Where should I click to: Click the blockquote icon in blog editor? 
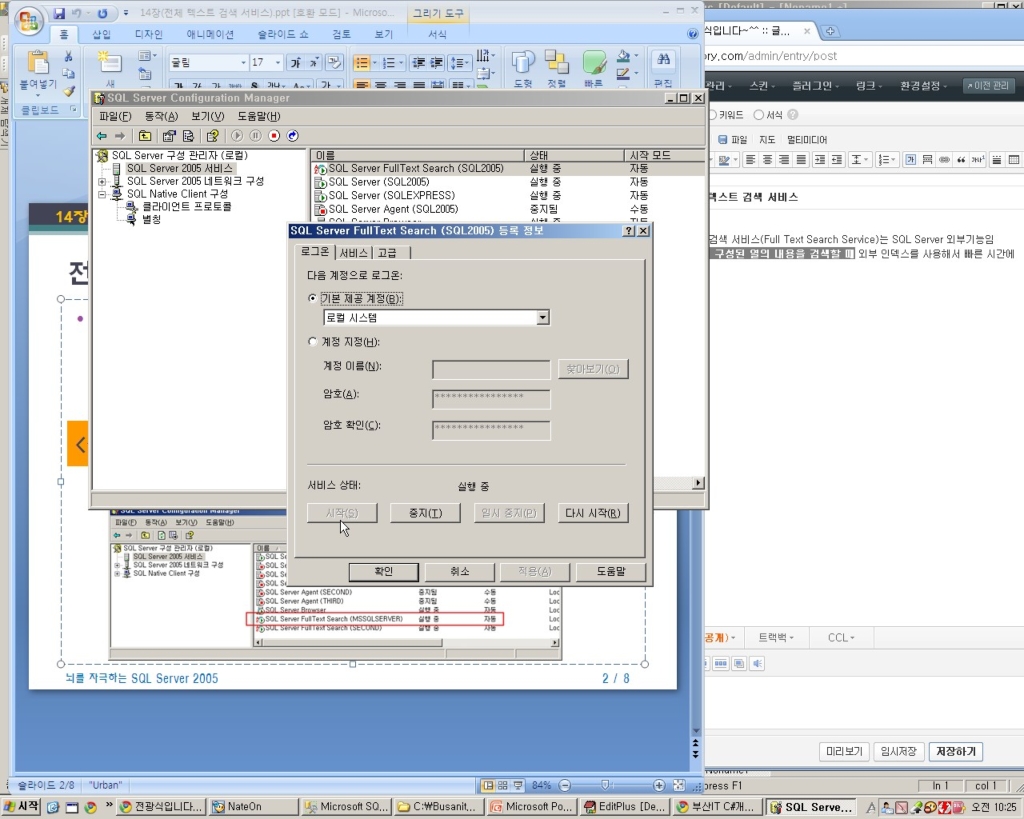pyautogui.click(x=961, y=159)
